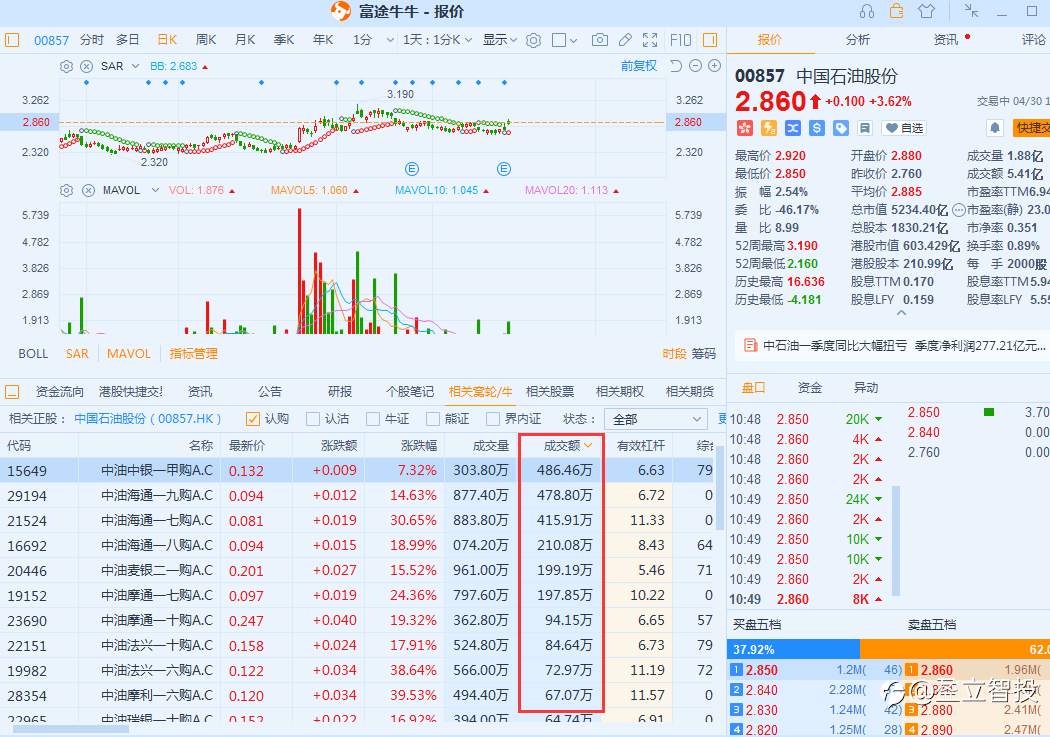Viewport: 1050px width, 737px height.
Task: Take a chart screenshot with camera icon
Action: tap(600, 40)
